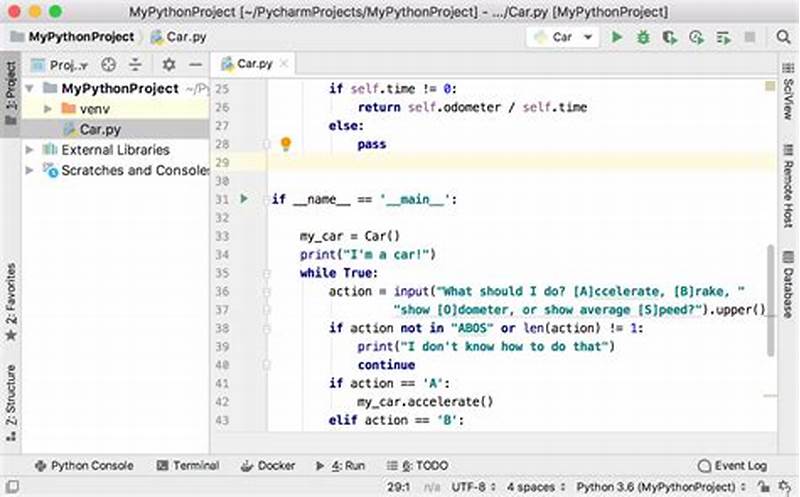
Task: Collapse all with the project panel icon
Action: click(x=135, y=65)
